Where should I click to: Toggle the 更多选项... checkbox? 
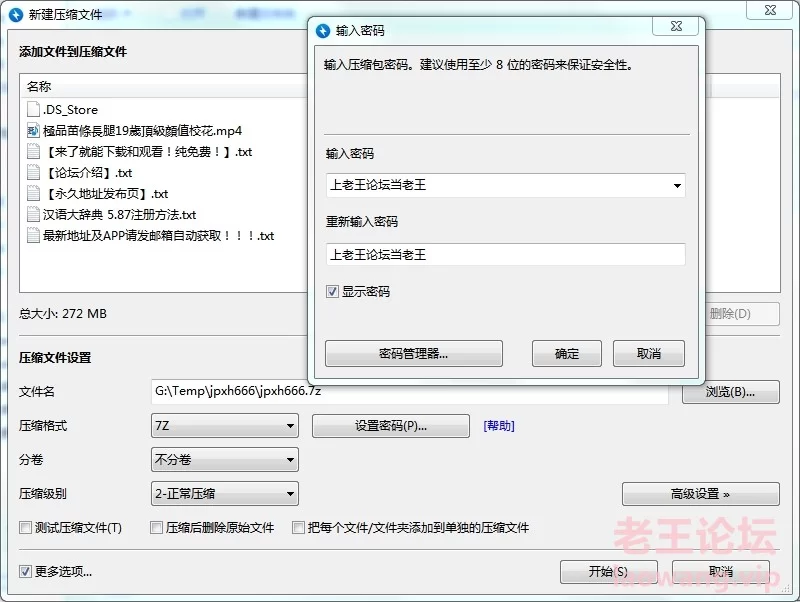coord(25,571)
